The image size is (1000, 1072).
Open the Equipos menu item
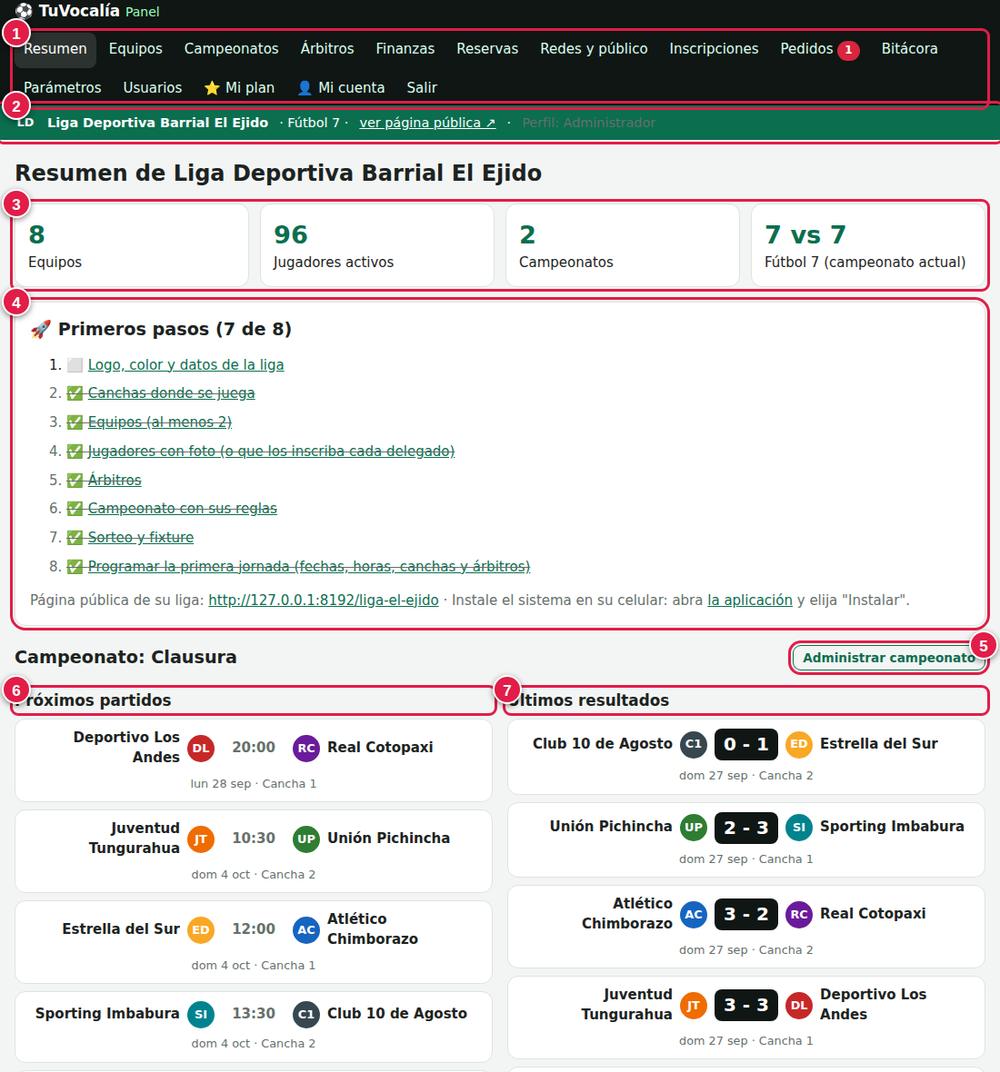tap(135, 49)
